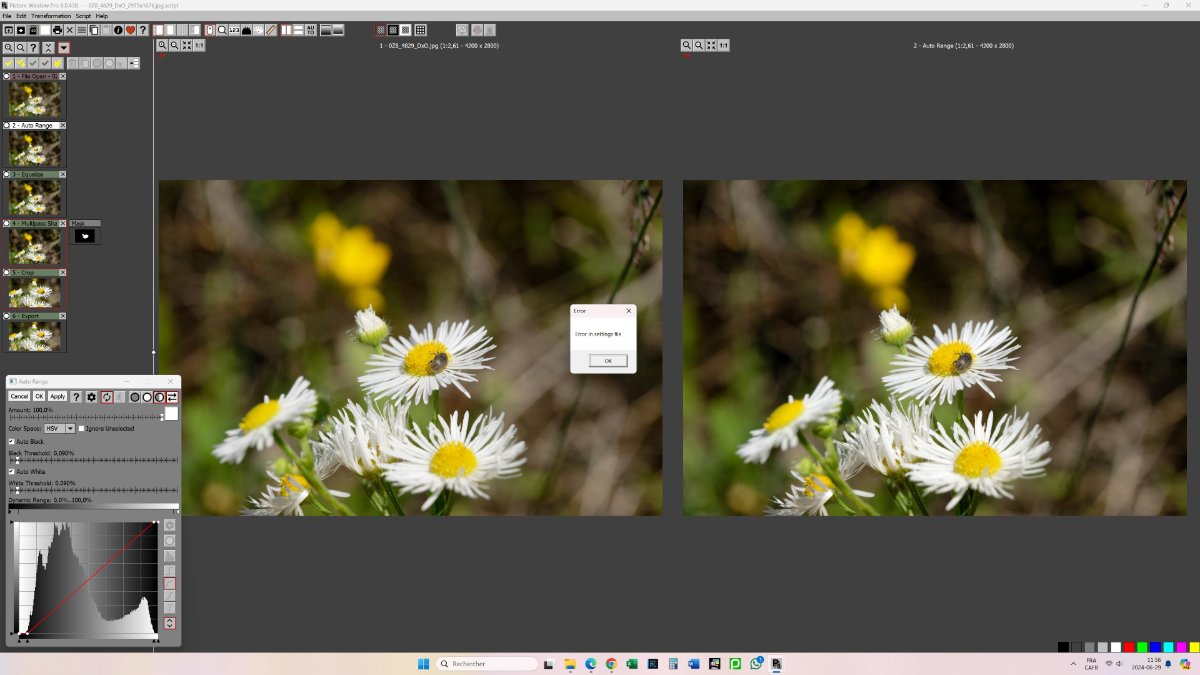Click 1:1 zoom button above the left image

pyautogui.click(x=198, y=45)
